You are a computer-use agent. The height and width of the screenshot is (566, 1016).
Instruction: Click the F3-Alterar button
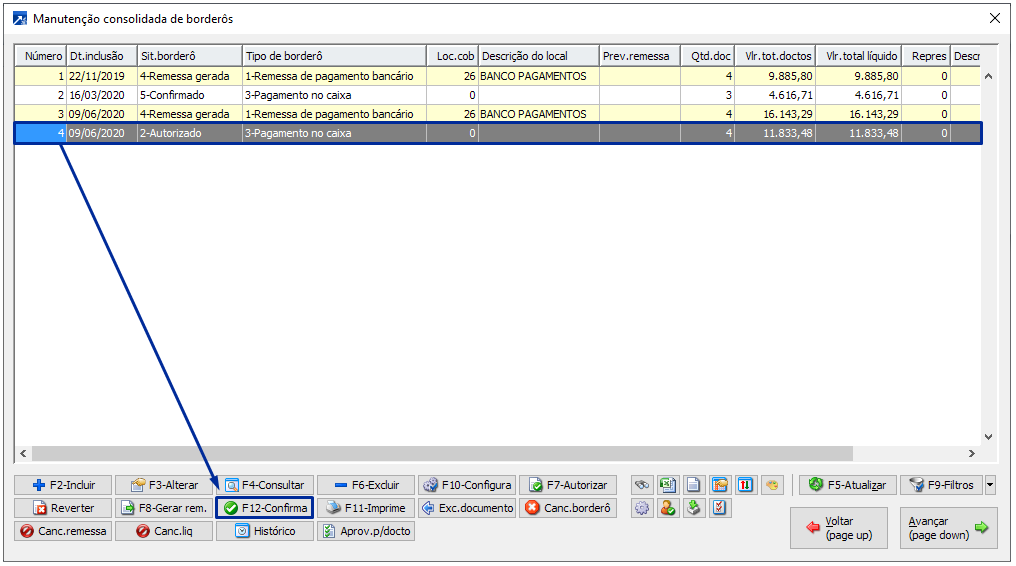click(x=164, y=485)
